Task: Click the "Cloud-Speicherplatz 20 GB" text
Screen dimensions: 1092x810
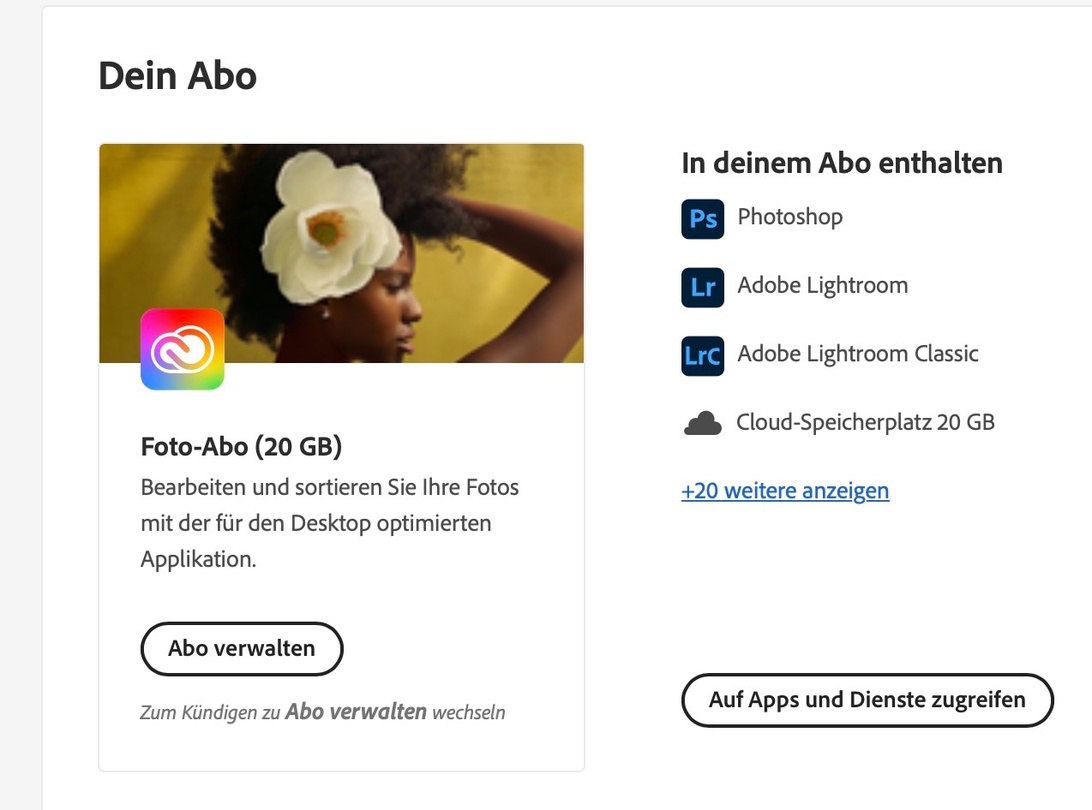Action: (x=865, y=422)
